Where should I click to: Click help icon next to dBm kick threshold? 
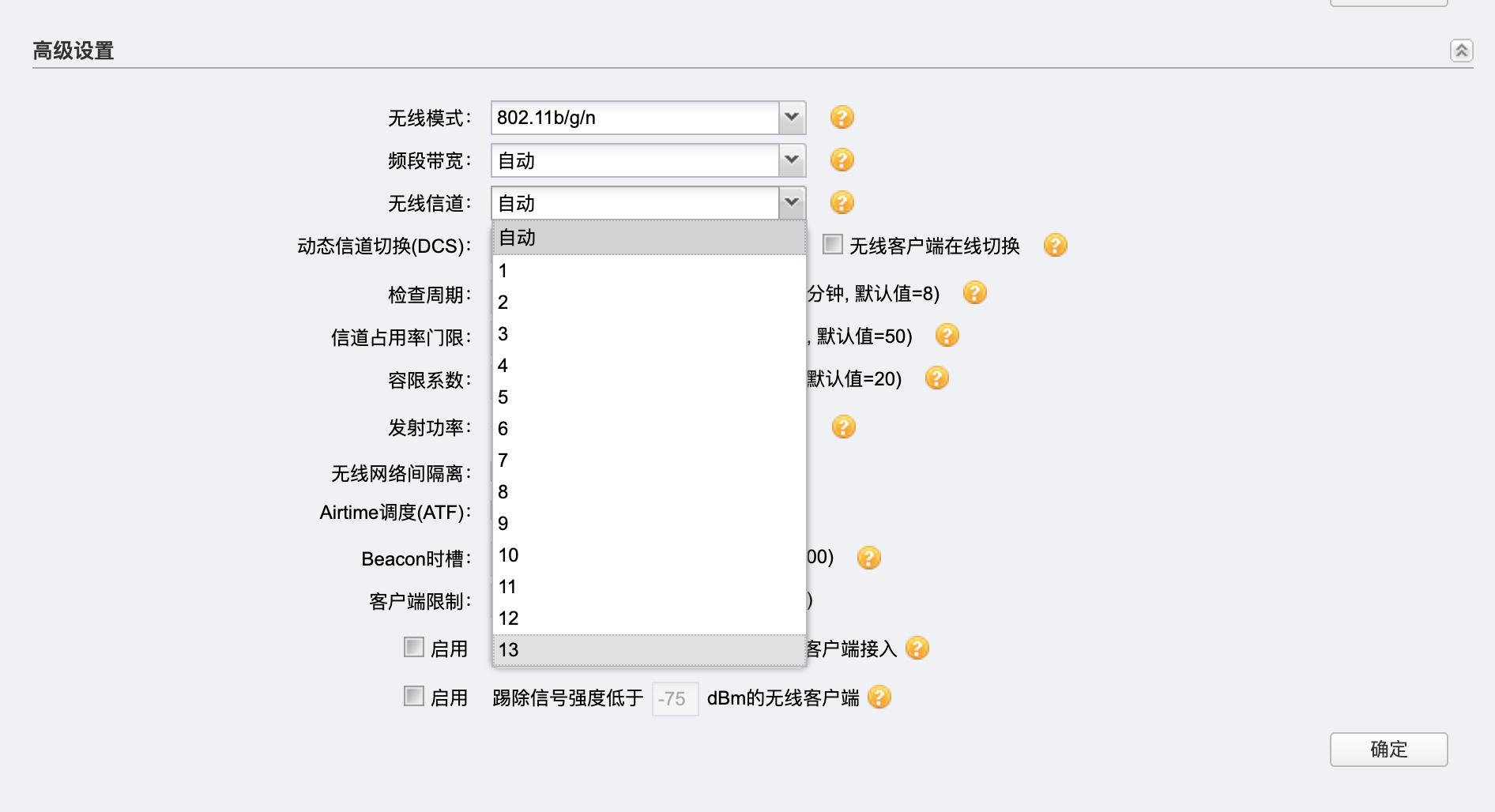click(x=879, y=697)
